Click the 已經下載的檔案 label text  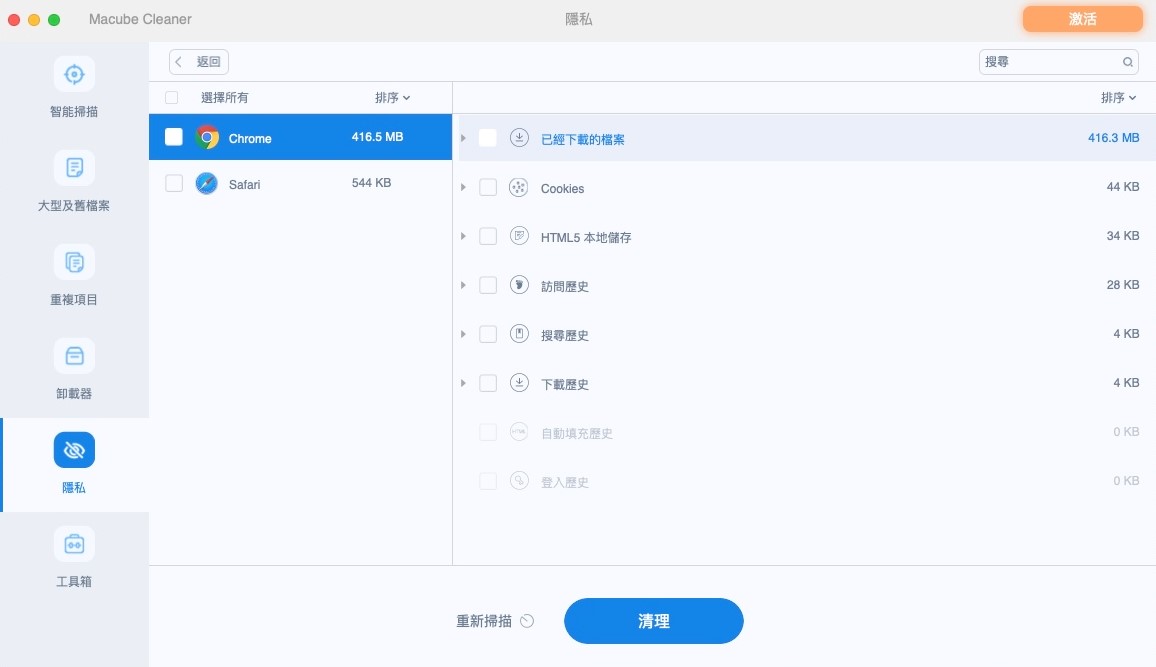(582, 139)
